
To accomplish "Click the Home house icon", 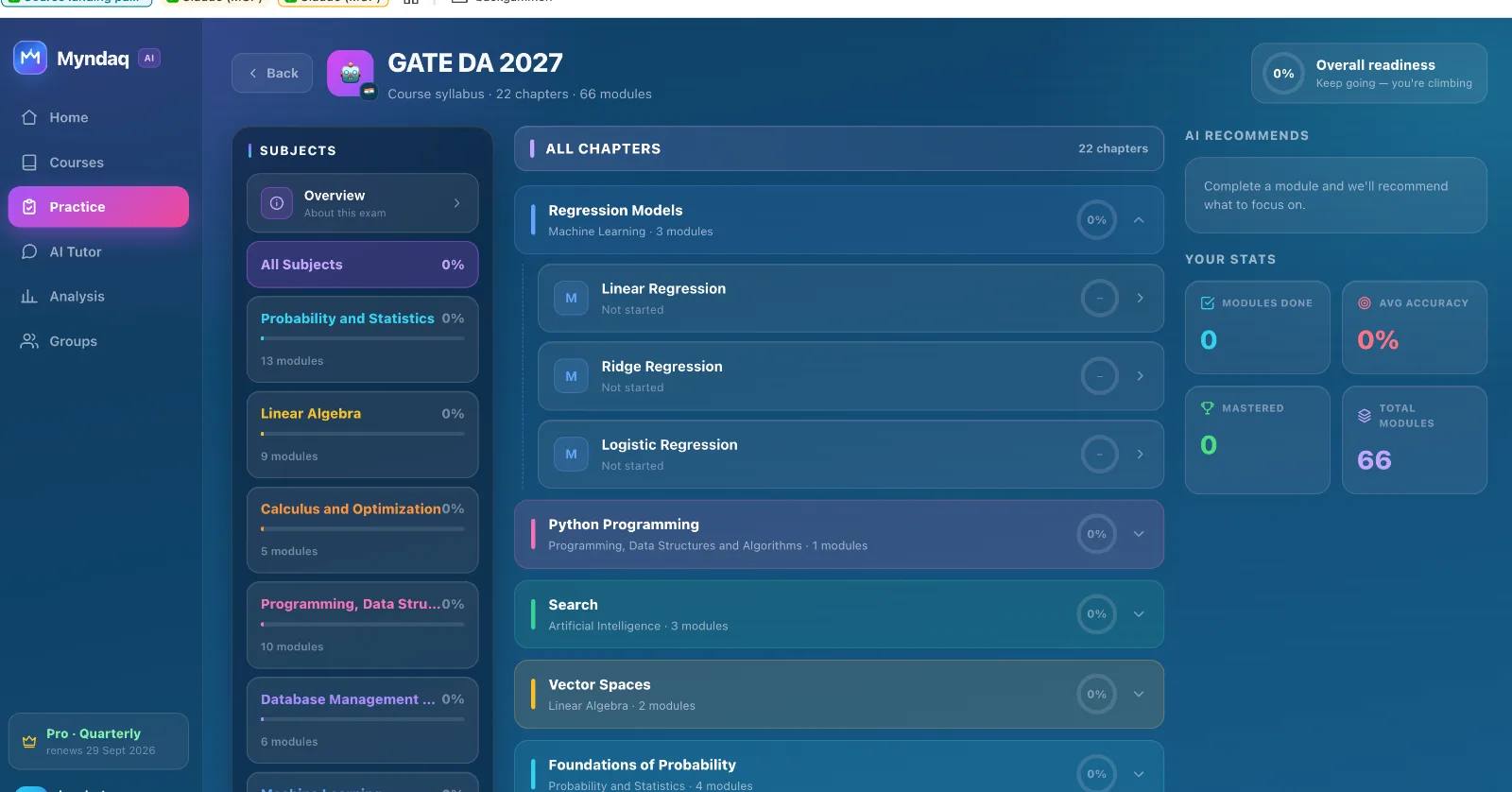I will (x=29, y=117).
